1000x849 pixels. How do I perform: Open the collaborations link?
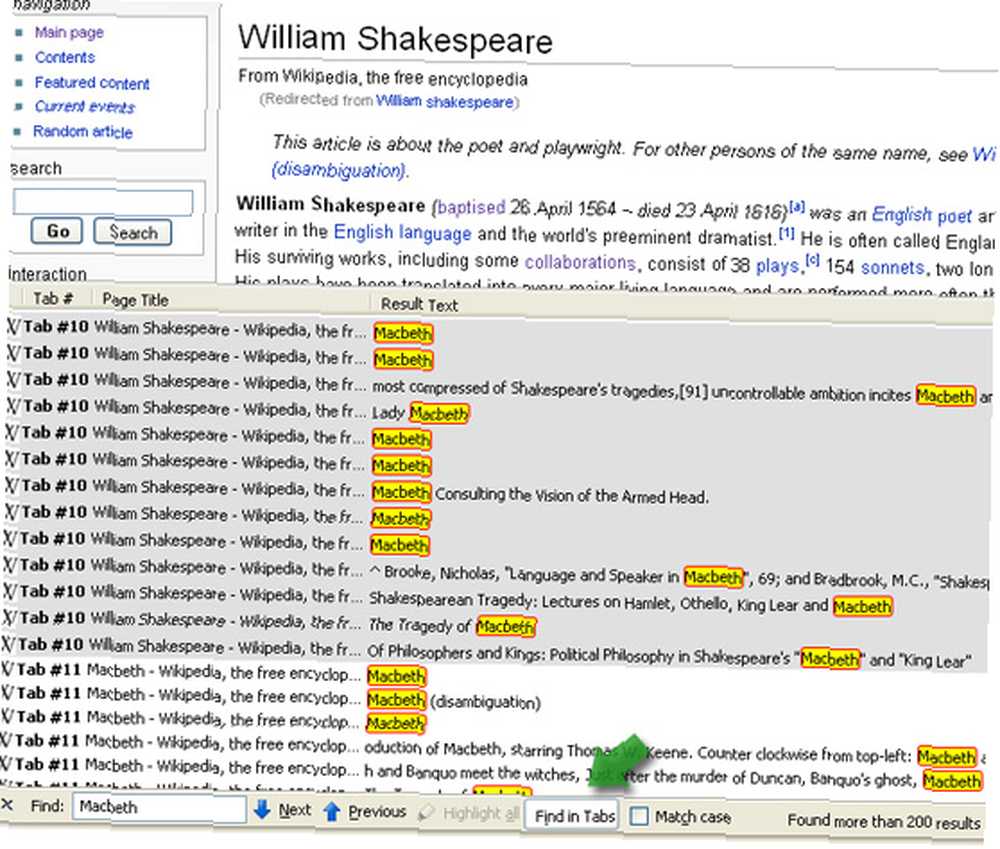click(580, 262)
